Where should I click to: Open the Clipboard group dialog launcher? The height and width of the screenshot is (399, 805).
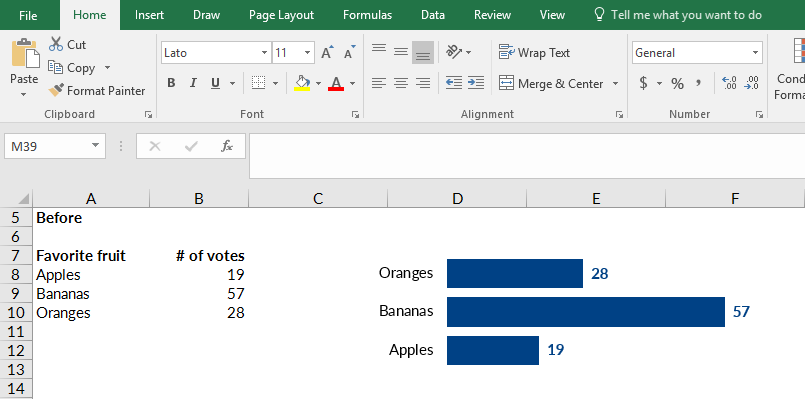point(148,115)
